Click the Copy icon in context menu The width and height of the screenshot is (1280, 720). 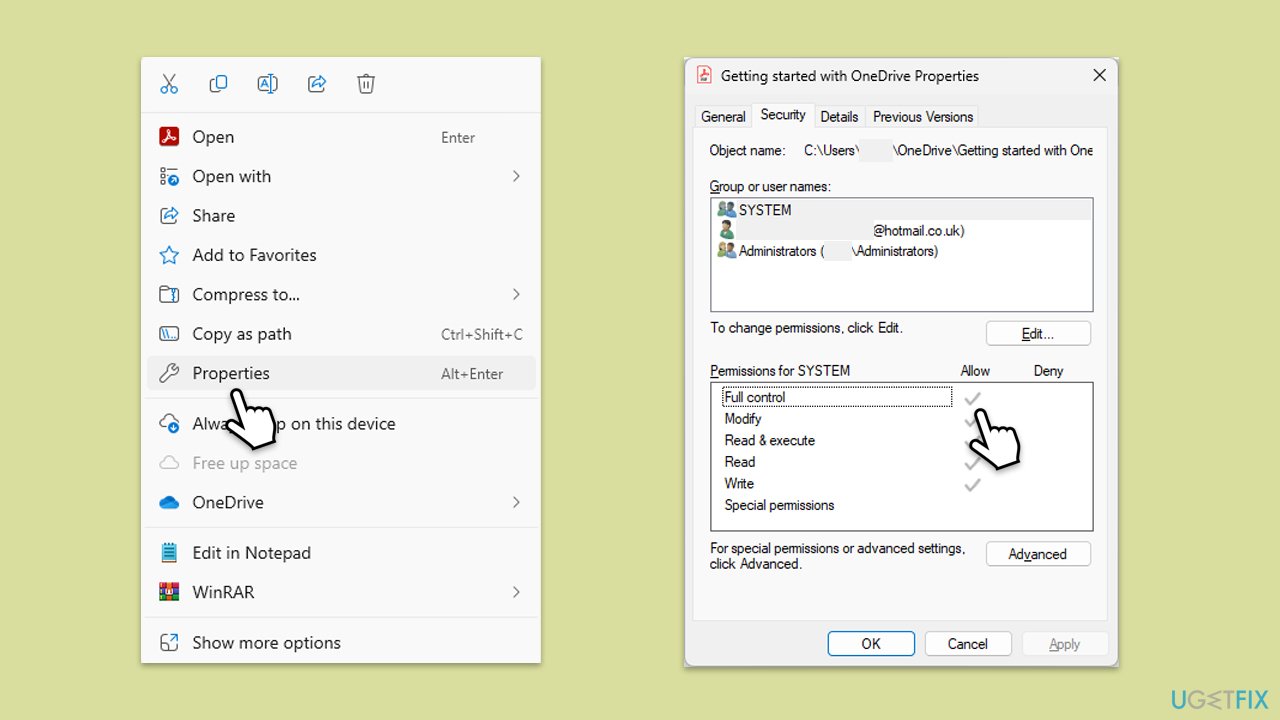(218, 84)
